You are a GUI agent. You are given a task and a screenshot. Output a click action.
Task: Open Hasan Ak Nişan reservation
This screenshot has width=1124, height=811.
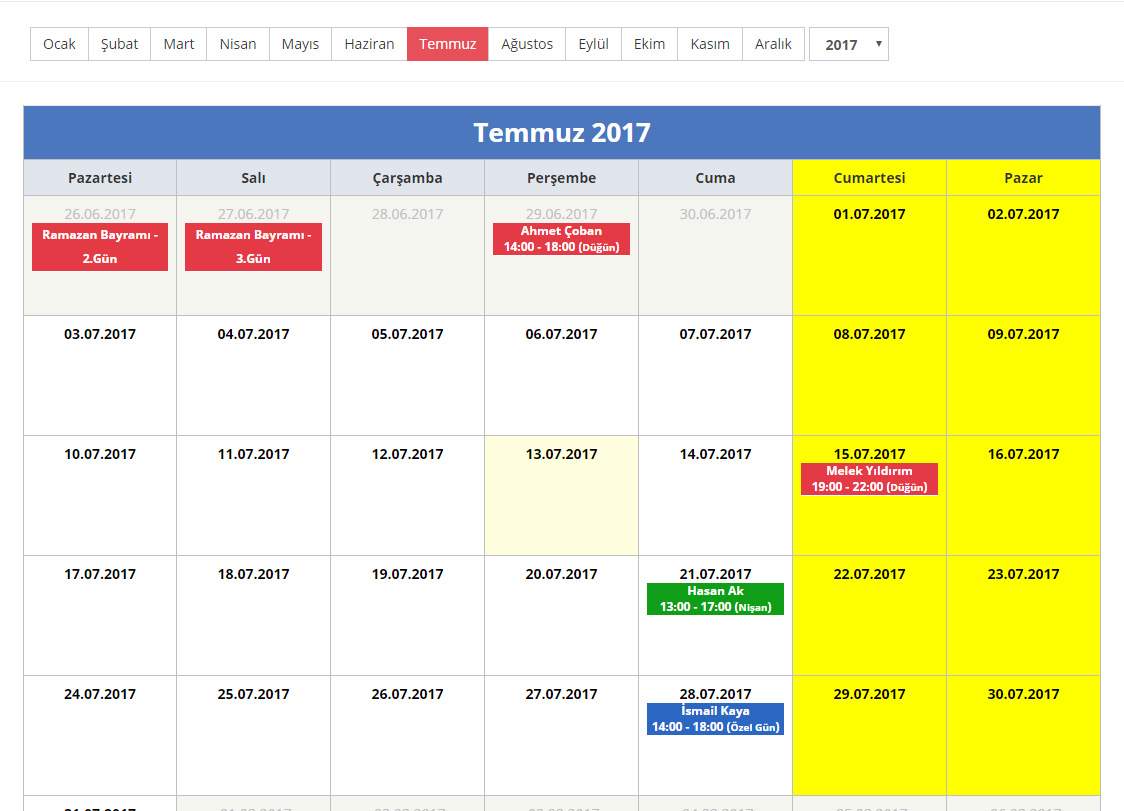pos(715,599)
